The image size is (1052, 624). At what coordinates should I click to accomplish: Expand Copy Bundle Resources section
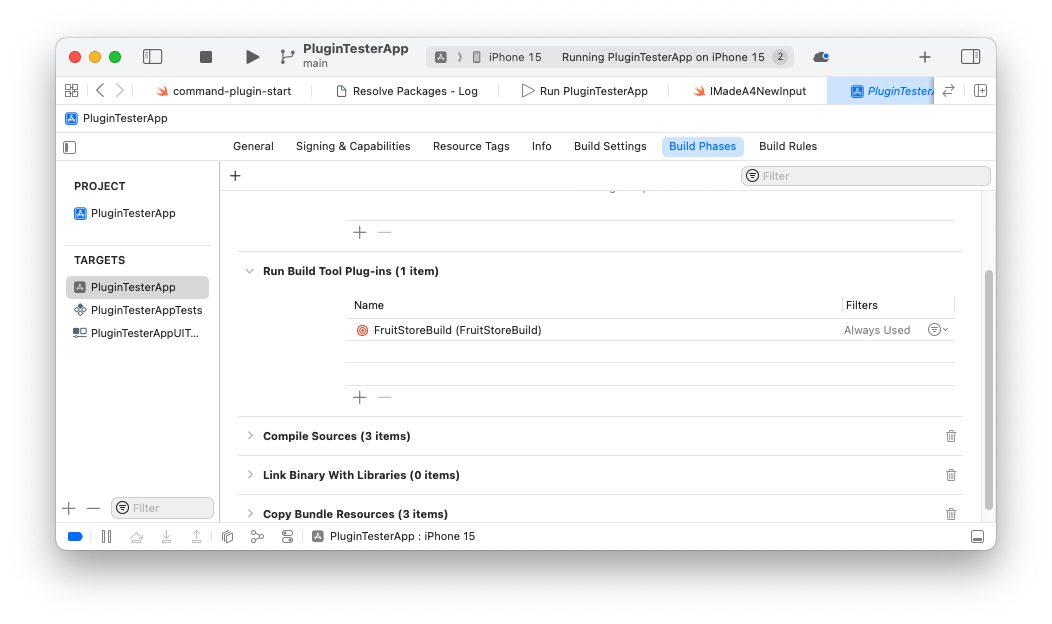click(250, 514)
